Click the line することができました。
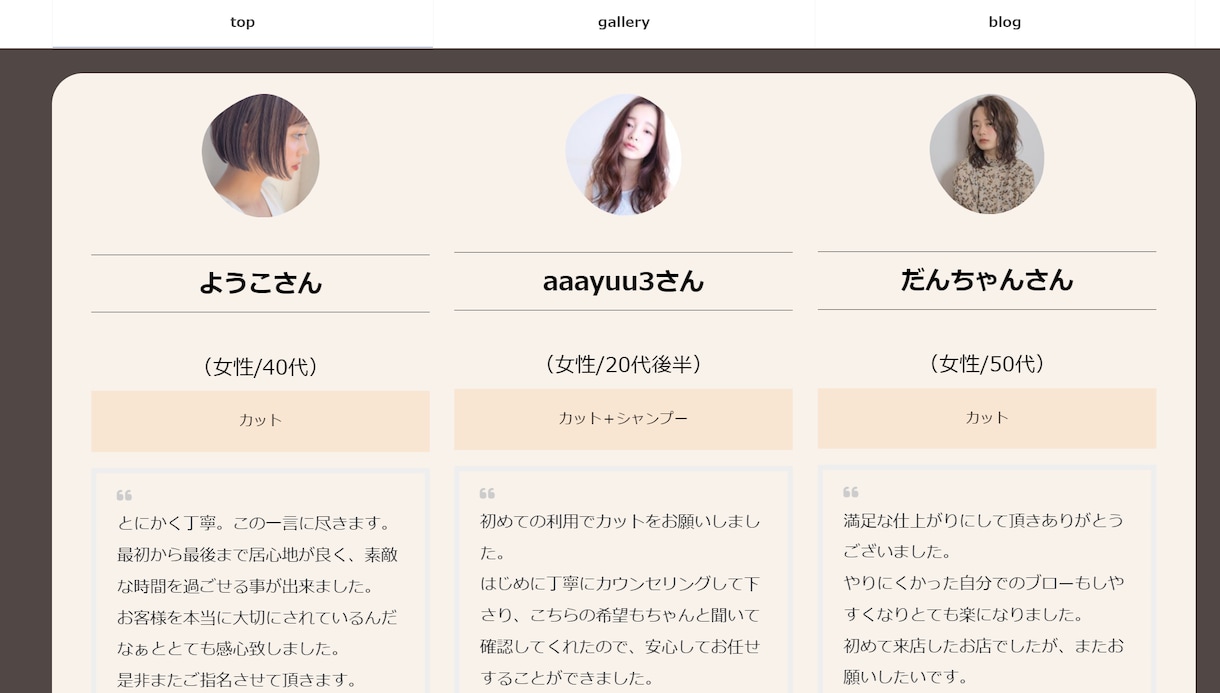This screenshot has height=693, width=1220. [567, 678]
